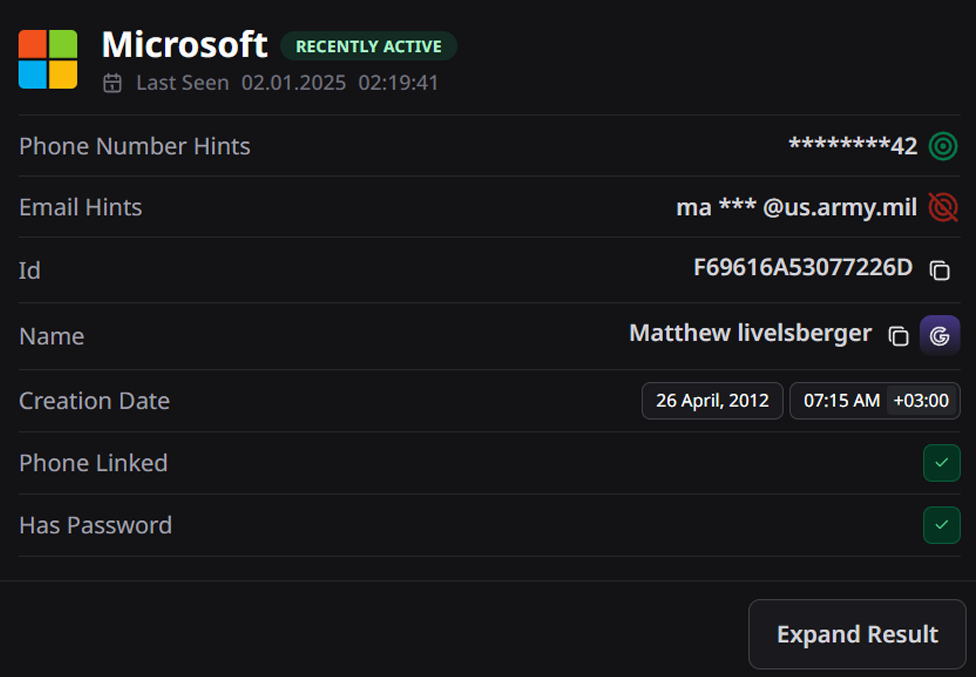Viewport: 976px width, 677px height.
Task: Click the Phone Linked label
Action: (93, 463)
